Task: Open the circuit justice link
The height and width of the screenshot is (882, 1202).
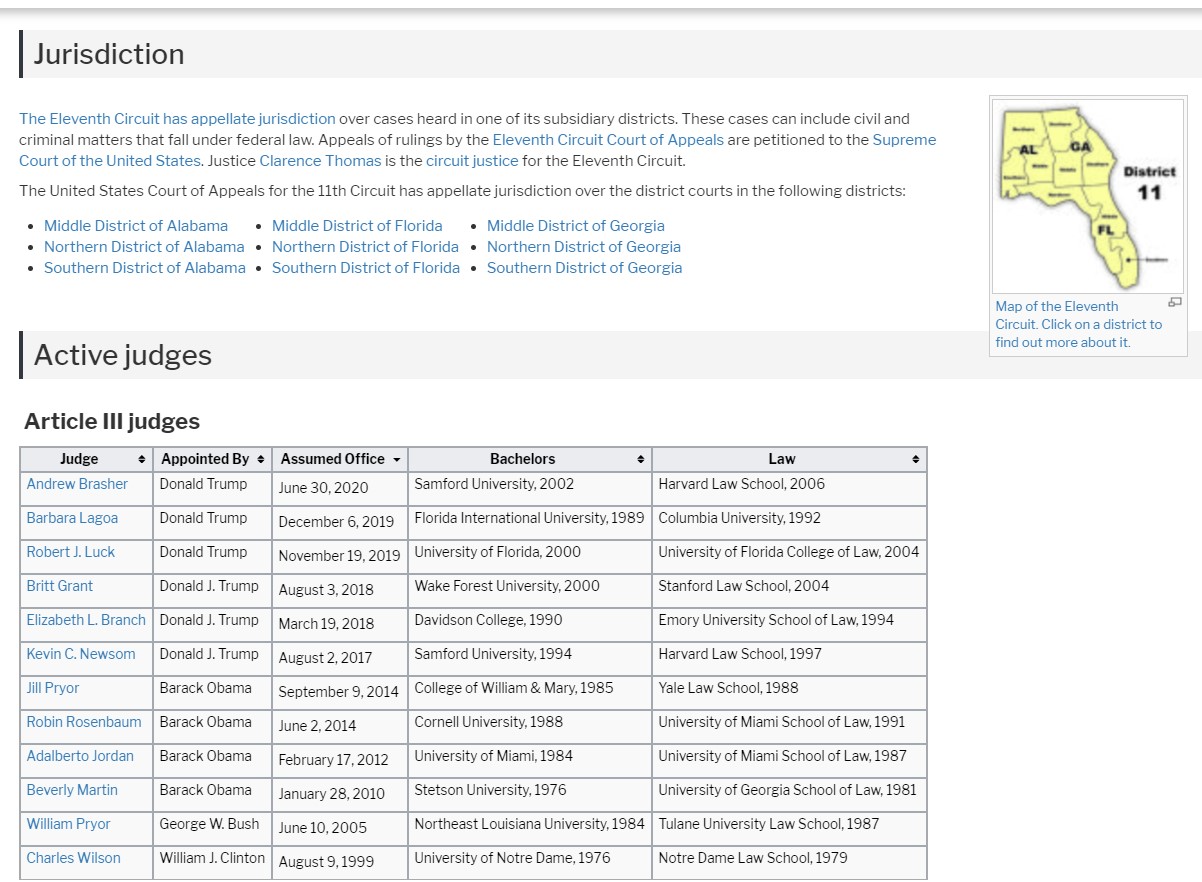Action: pos(472,160)
